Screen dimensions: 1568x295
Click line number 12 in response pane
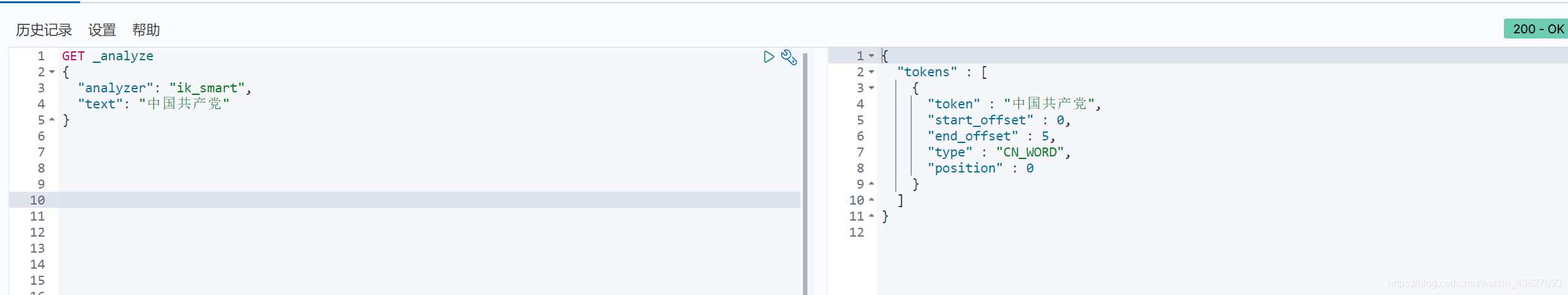coord(857,232)
